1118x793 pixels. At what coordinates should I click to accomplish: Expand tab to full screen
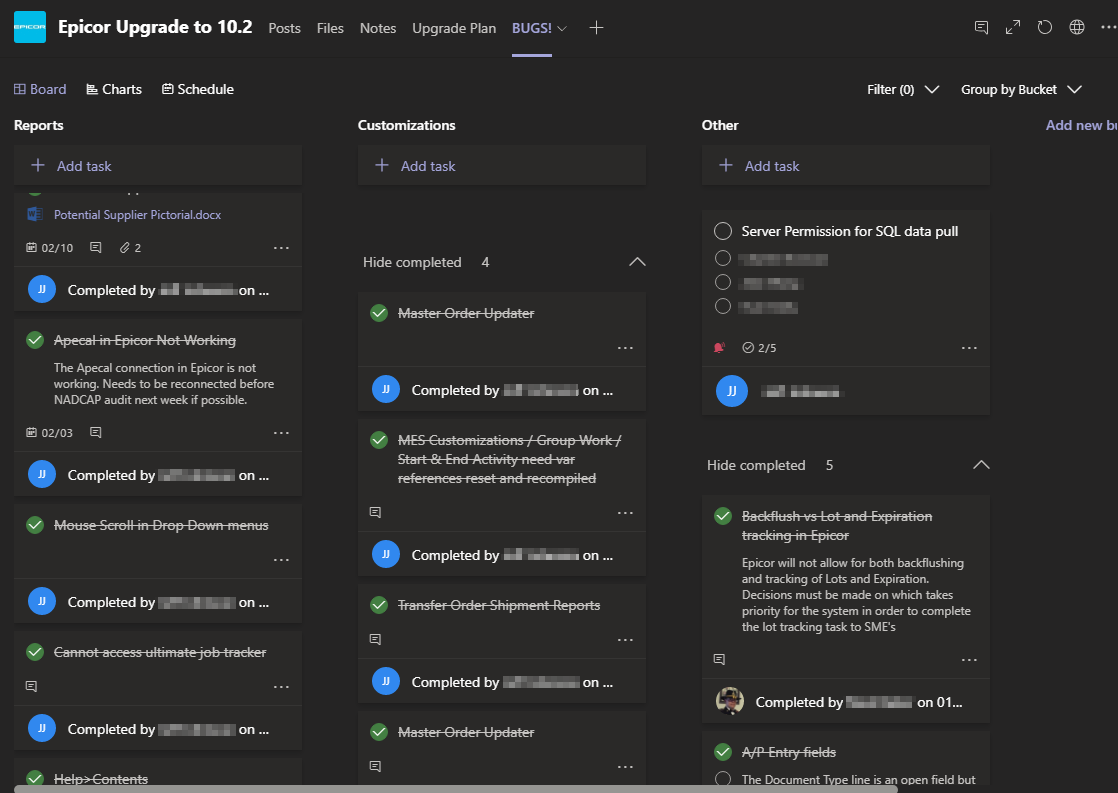tap(1012, 27)
